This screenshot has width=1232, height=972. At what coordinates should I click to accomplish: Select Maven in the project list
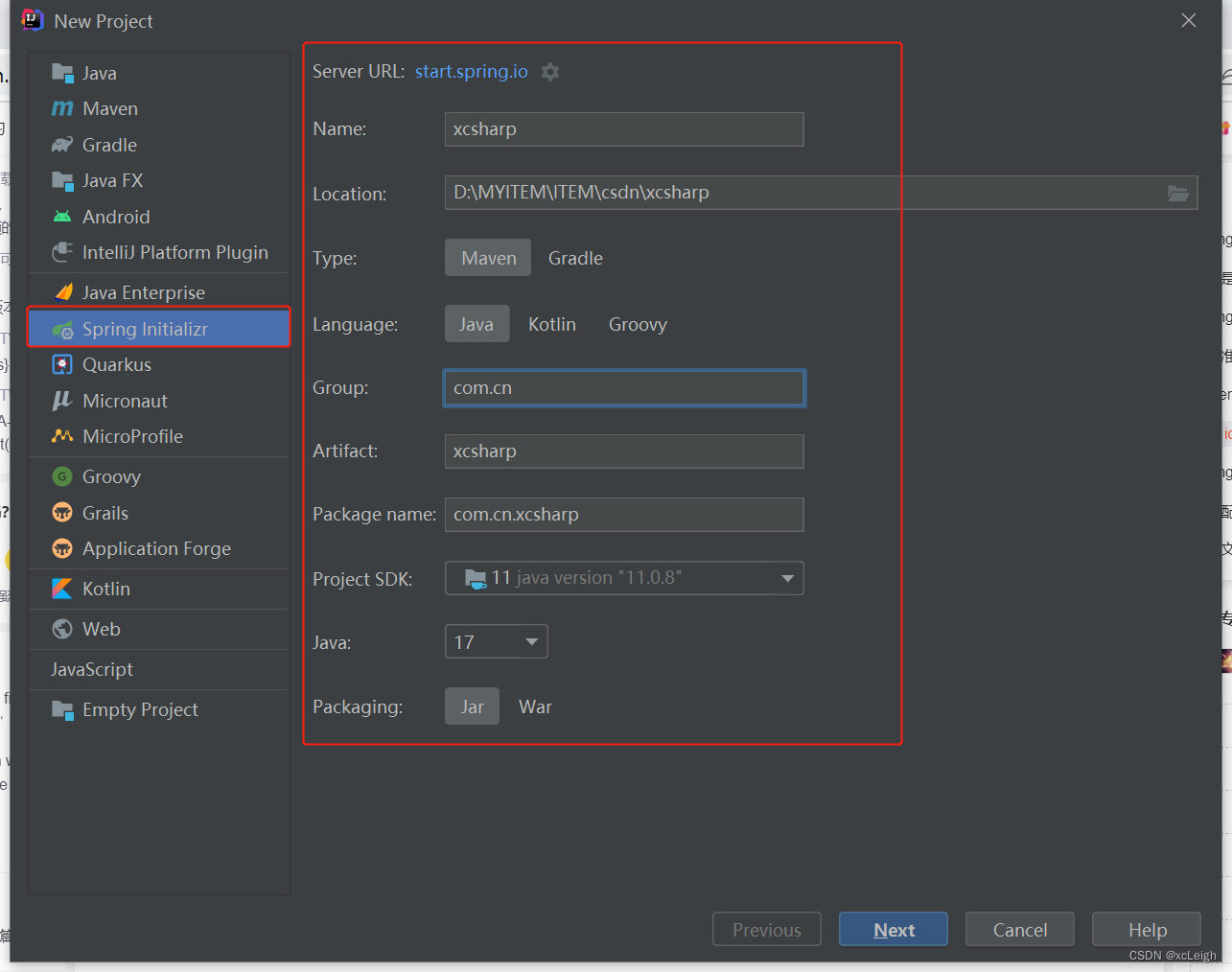159,108
